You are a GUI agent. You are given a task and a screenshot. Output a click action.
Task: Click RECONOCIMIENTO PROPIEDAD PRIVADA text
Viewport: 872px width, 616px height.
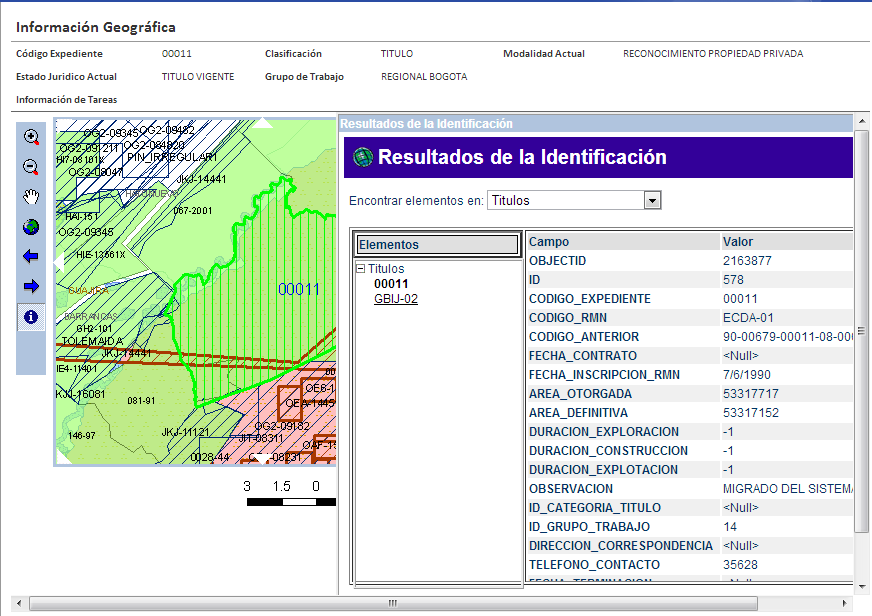(713, 54)
